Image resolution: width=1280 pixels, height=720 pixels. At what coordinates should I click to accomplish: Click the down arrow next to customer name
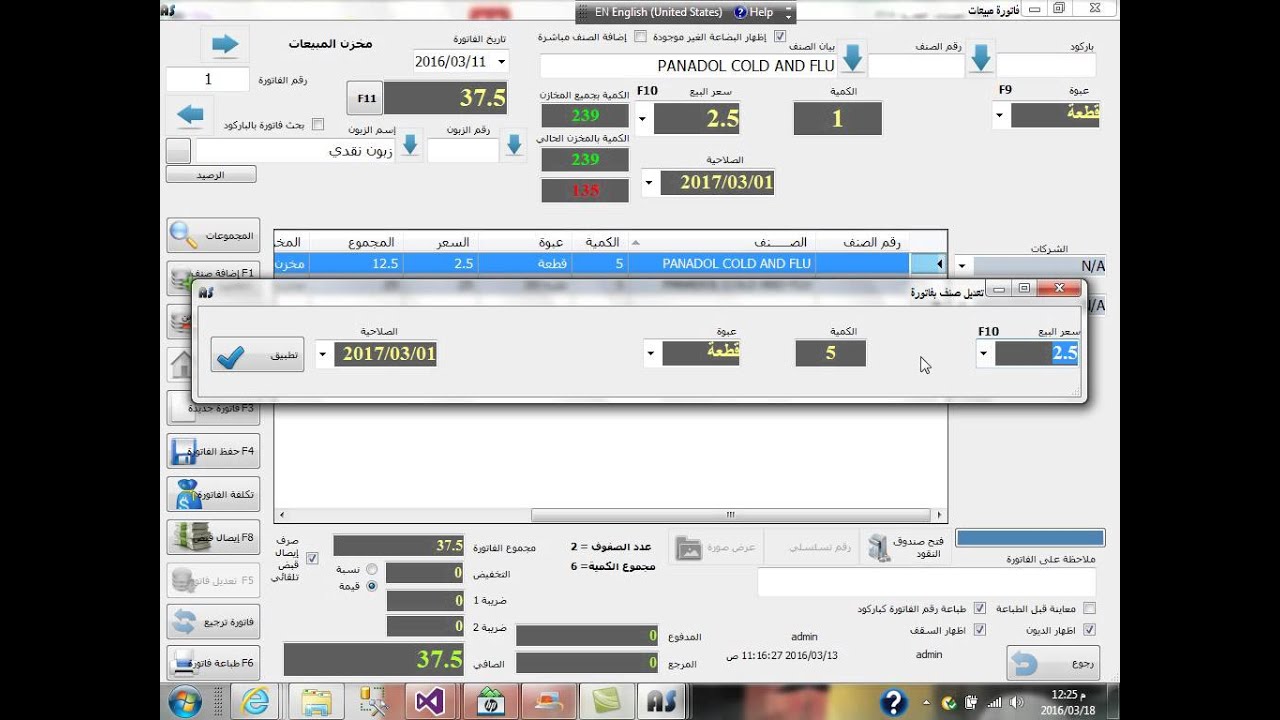click(x=410, y=146)
